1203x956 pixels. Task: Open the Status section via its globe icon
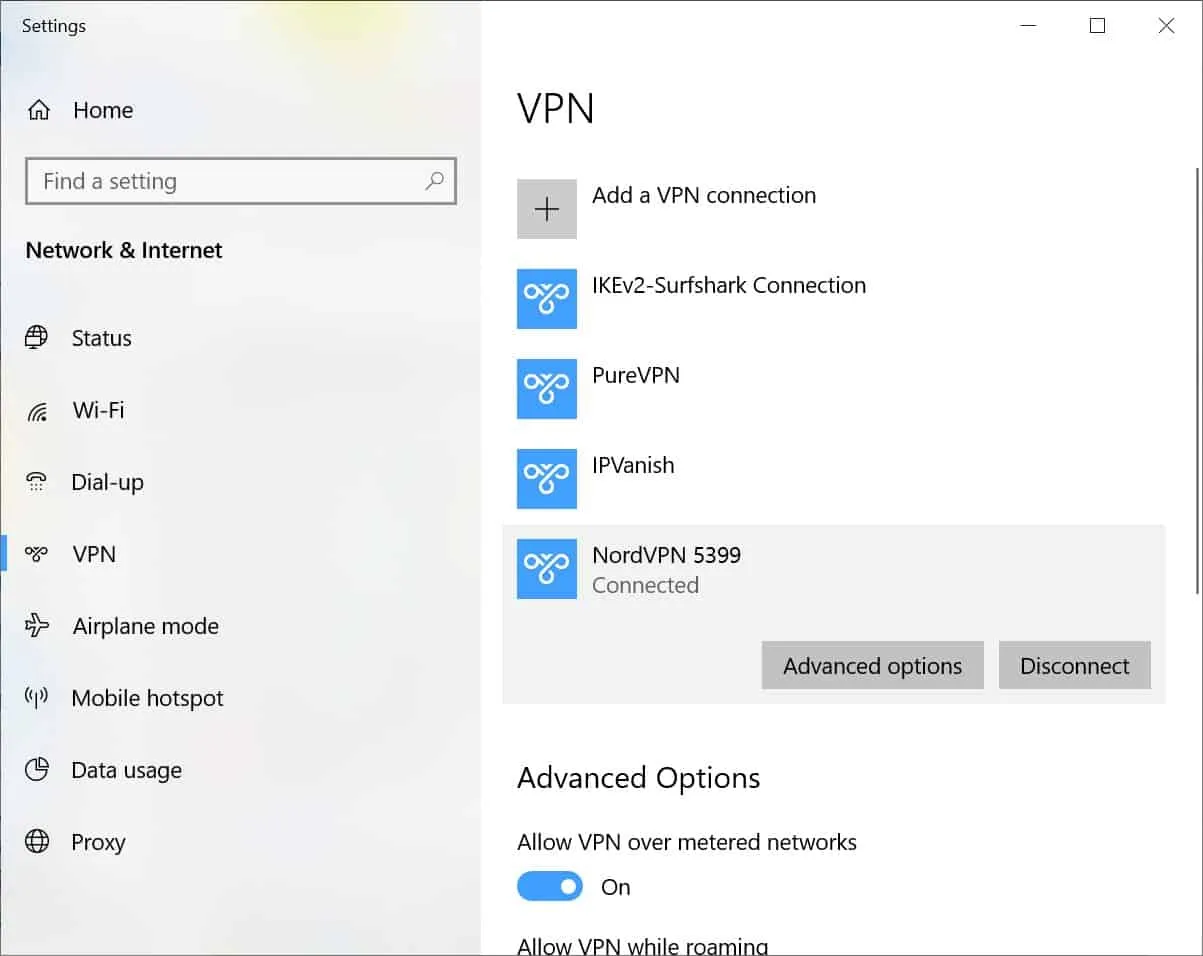pos(36,338)
